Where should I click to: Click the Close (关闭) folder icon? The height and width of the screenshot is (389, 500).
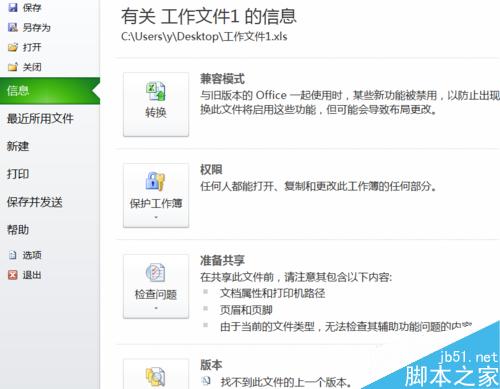click(13, 67)
